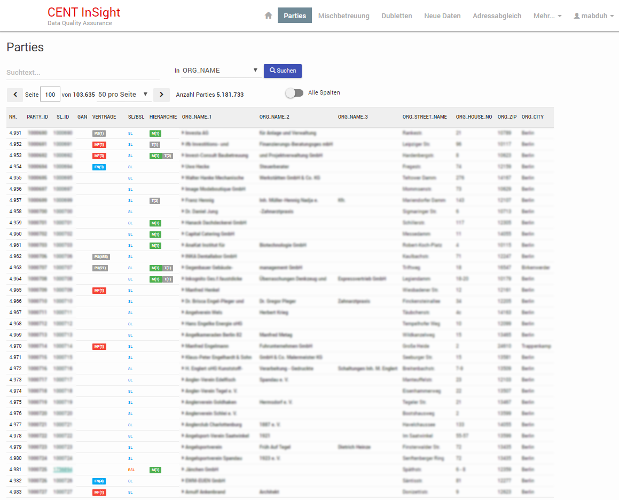Screen dimensions: 619x500
Task: Click the page number input field
Action: click(50, 94)
